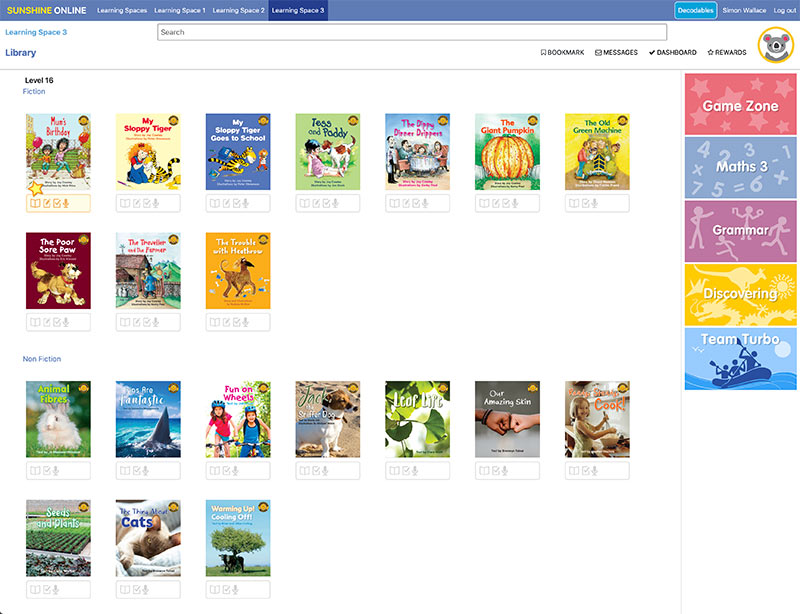This screenshot has width=800, height=614.
Task: Open Bookmark from the top toolbar
Action: click(562, 52)
